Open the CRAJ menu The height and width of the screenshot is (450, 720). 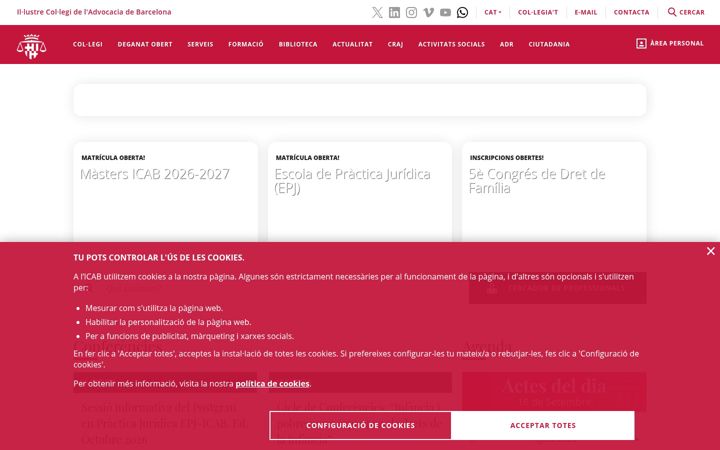[395, 44]
